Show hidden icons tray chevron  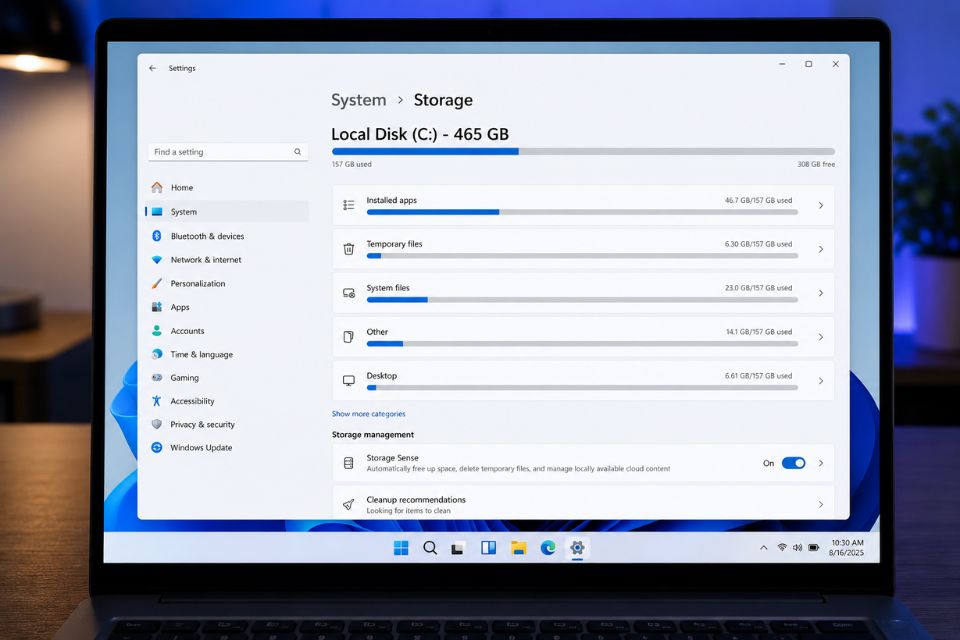point(763,548)
